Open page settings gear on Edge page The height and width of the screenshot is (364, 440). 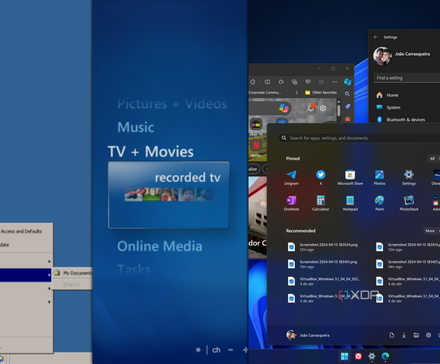[x=323, y=108]
